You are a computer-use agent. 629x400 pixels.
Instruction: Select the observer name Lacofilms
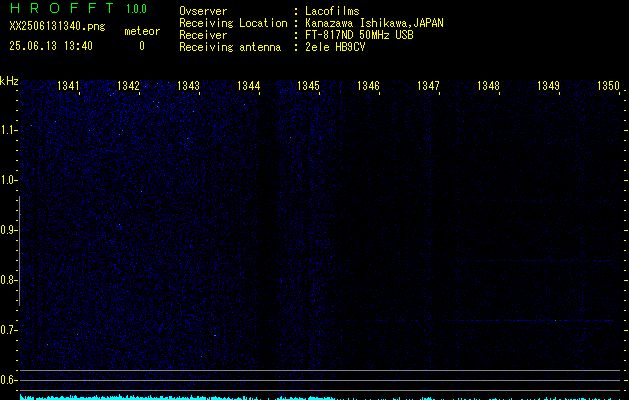pyautogui.click(x=332, y=11)
